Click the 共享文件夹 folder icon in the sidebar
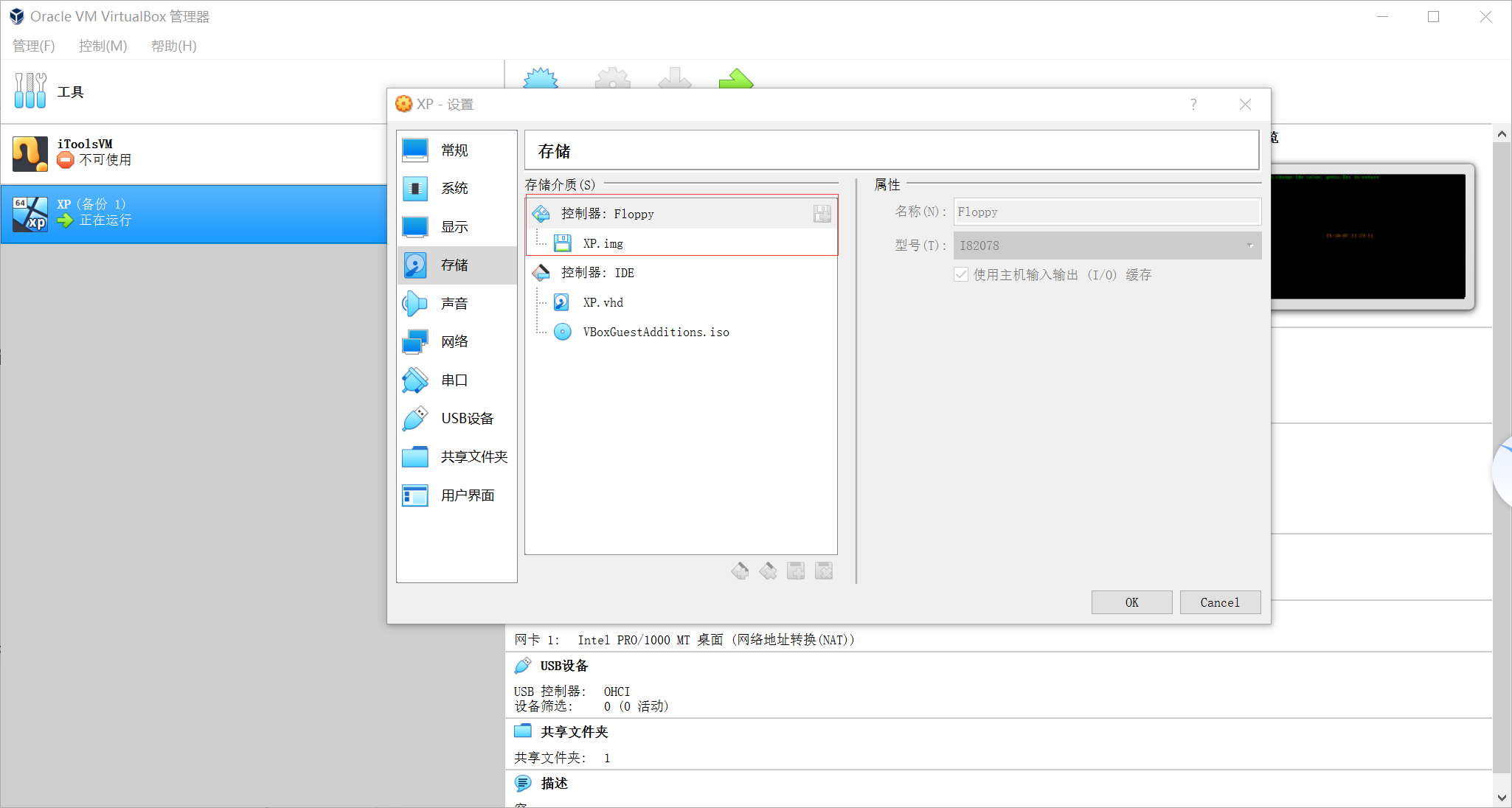 tap(415, 457)
